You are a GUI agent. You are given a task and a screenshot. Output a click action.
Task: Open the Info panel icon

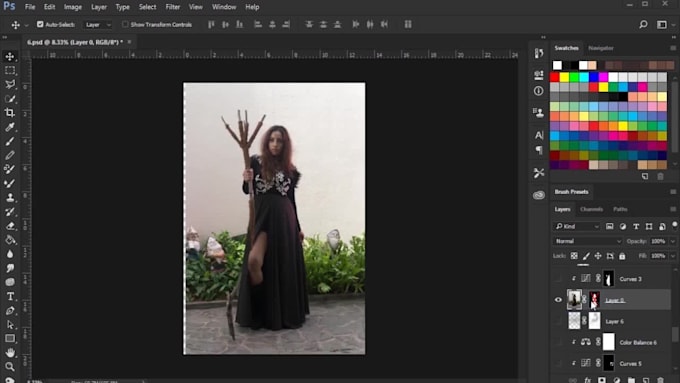(x=539, y=91)
